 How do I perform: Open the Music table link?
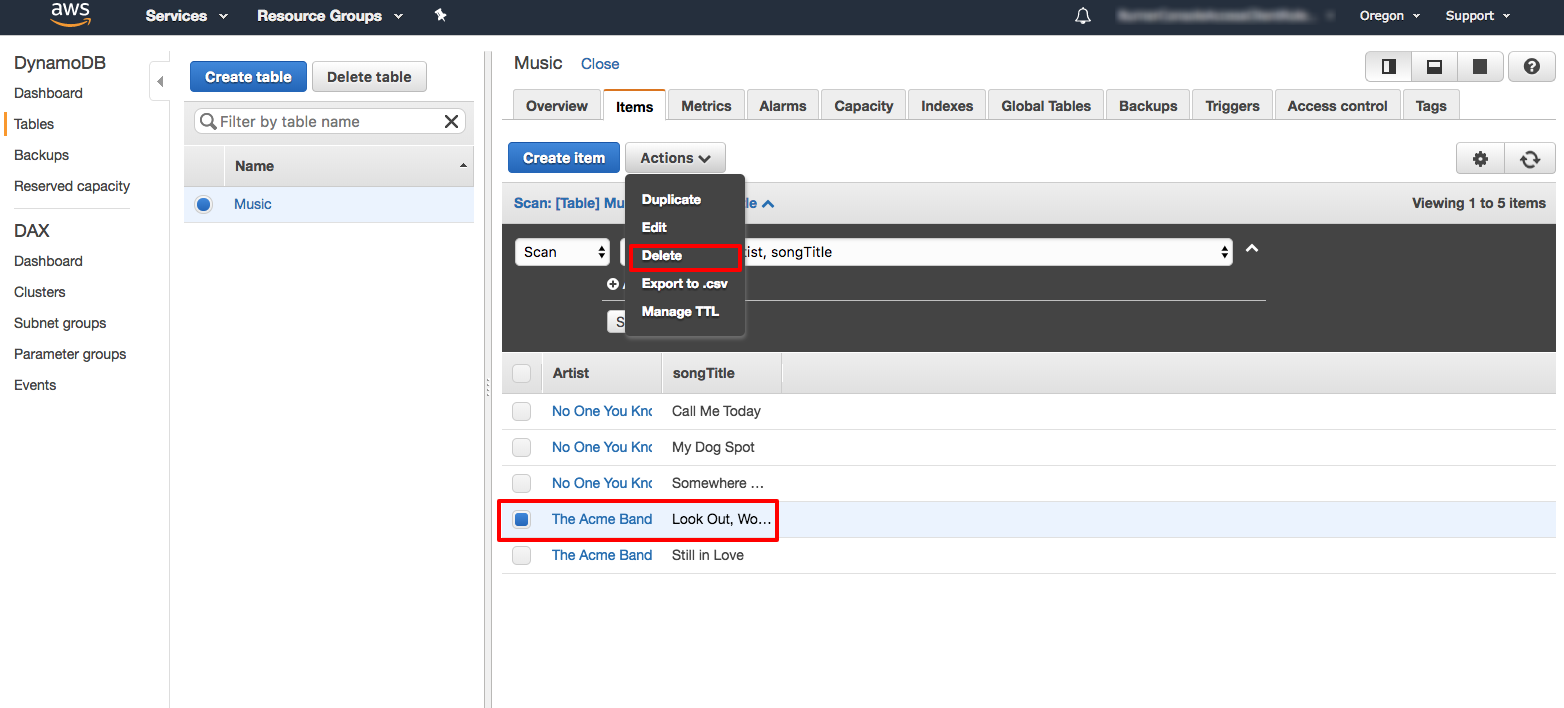(253, 204)
